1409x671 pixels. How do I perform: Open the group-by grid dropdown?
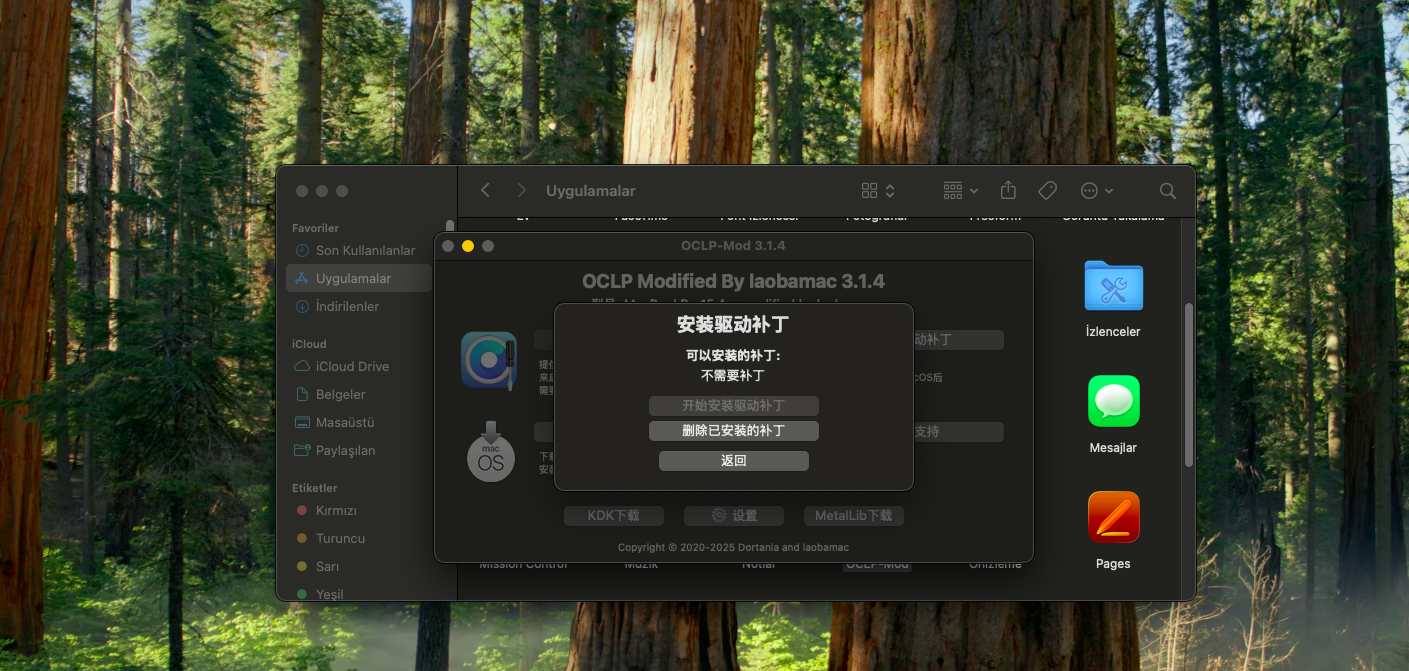pos(960,191)
